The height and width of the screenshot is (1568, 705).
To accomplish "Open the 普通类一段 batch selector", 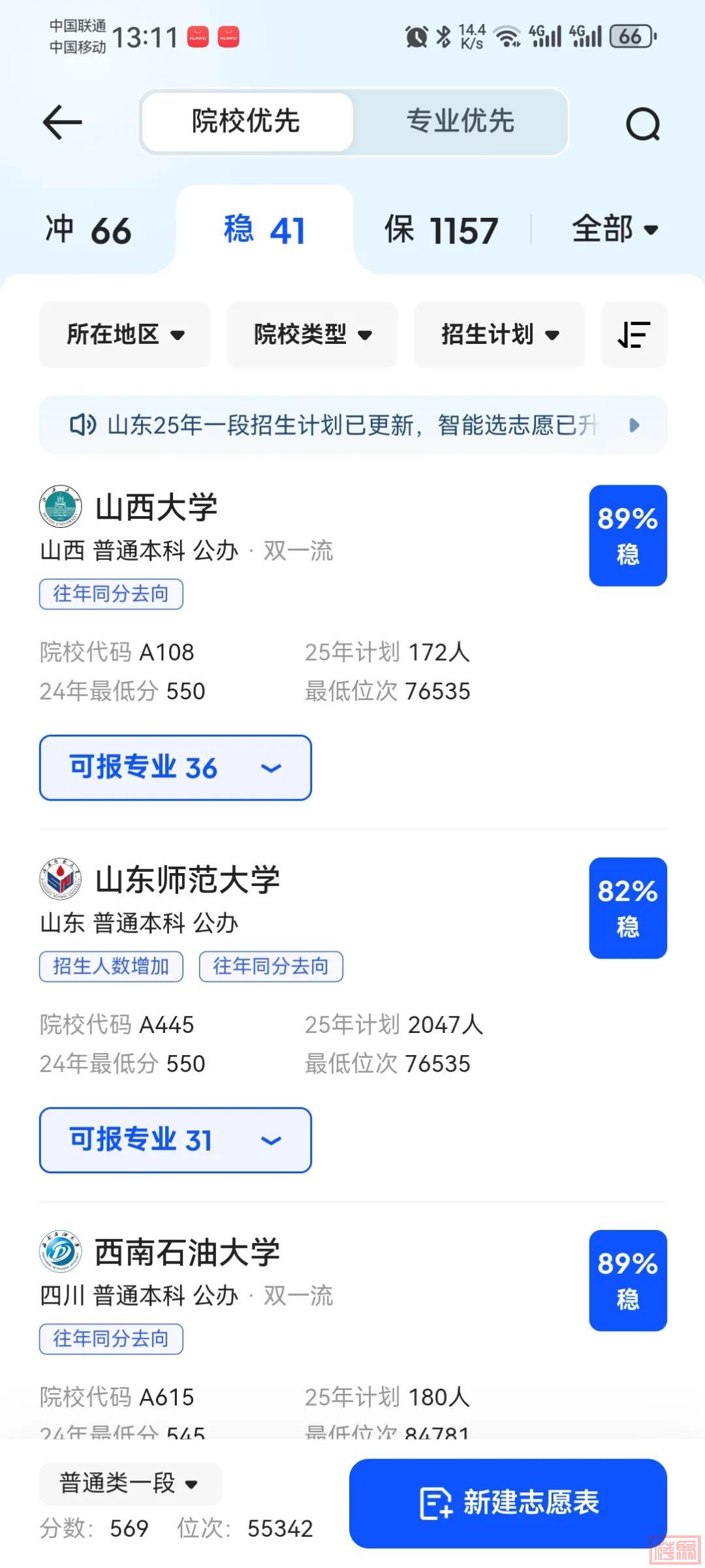I will (x=129, y=1483).
